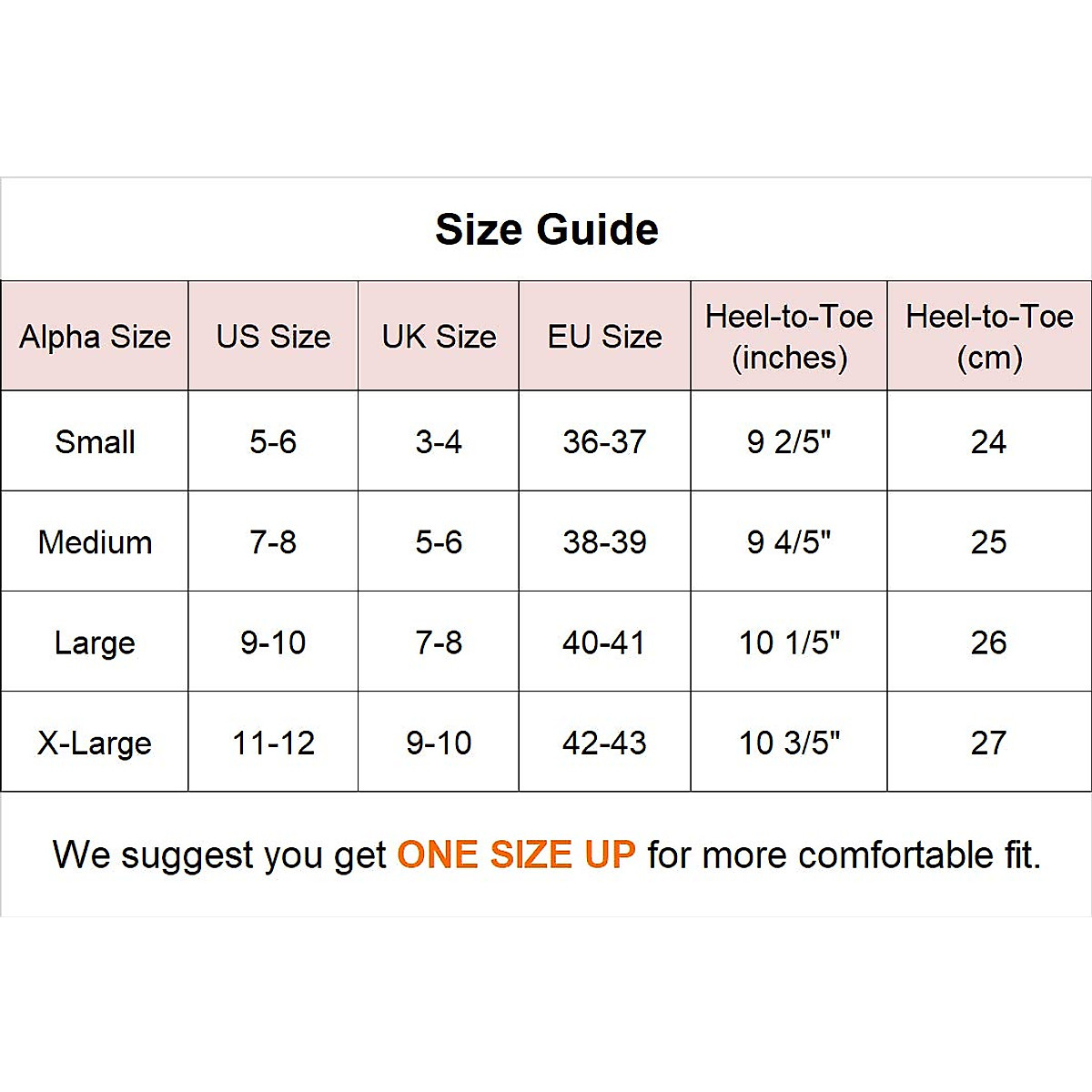
Task: Click the Large row label
Action: click(x=95, y=642)
